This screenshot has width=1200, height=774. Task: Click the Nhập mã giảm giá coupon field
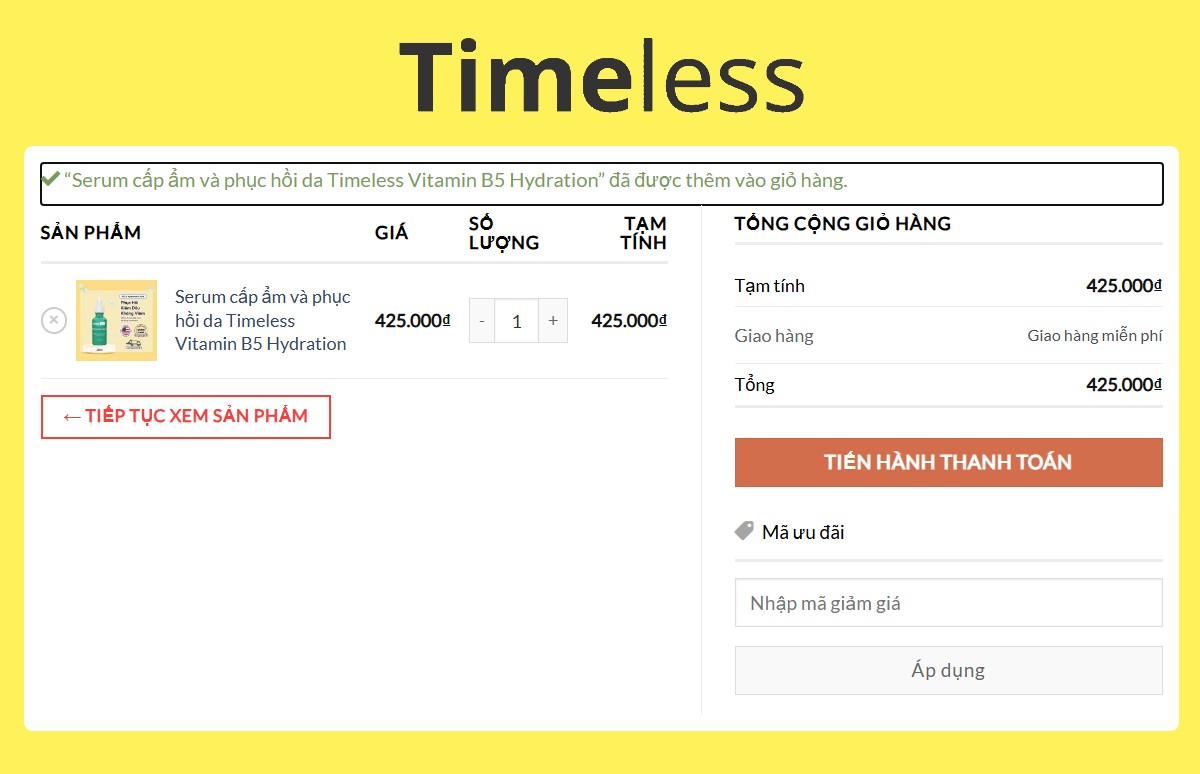[948, 602]
